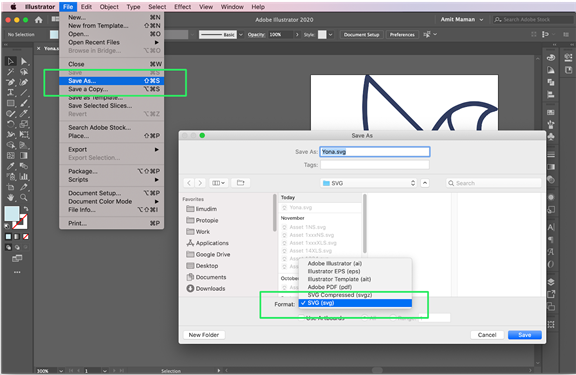Go forward in Save As dialog

[200, 183]
